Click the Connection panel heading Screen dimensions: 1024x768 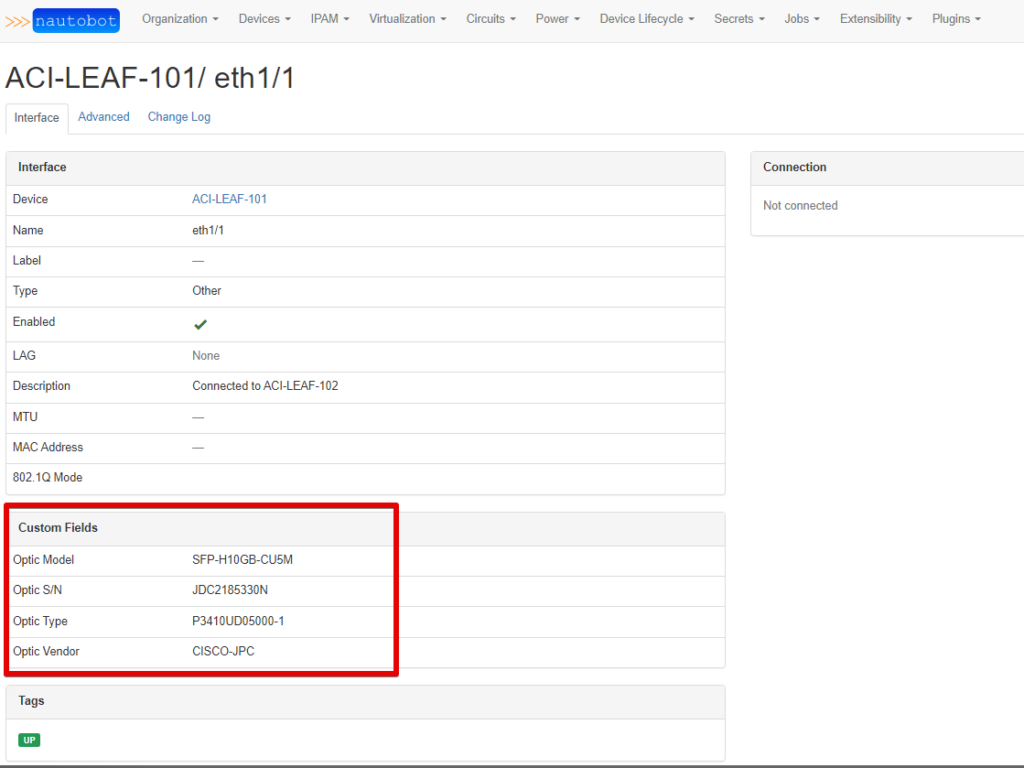tap(795, 167)
